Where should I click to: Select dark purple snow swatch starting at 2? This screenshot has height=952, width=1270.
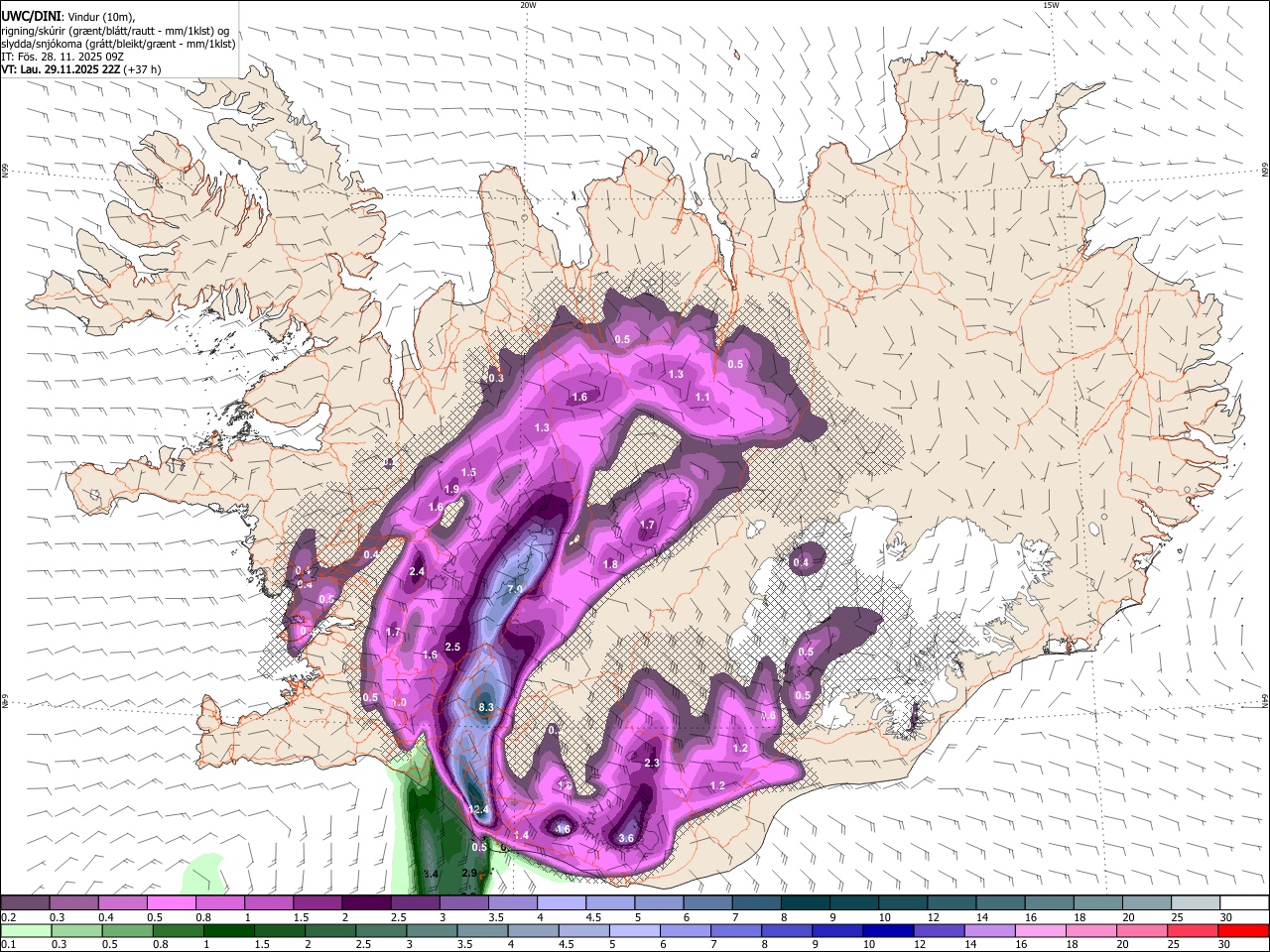coord(365,902)
